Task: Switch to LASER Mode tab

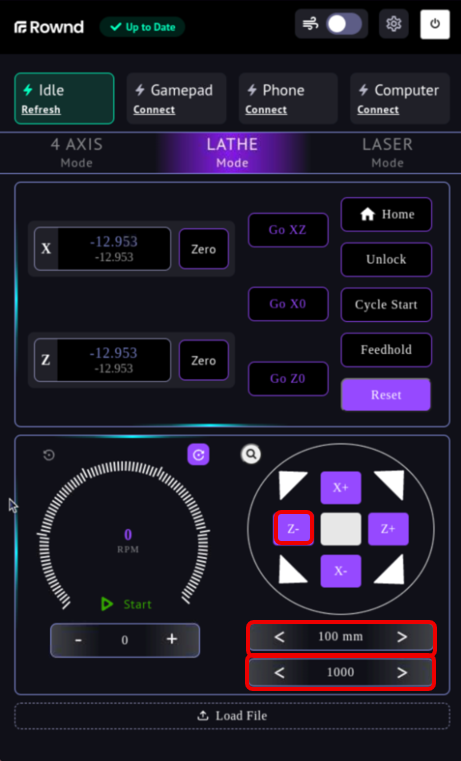Action: (x=387, y=152)
